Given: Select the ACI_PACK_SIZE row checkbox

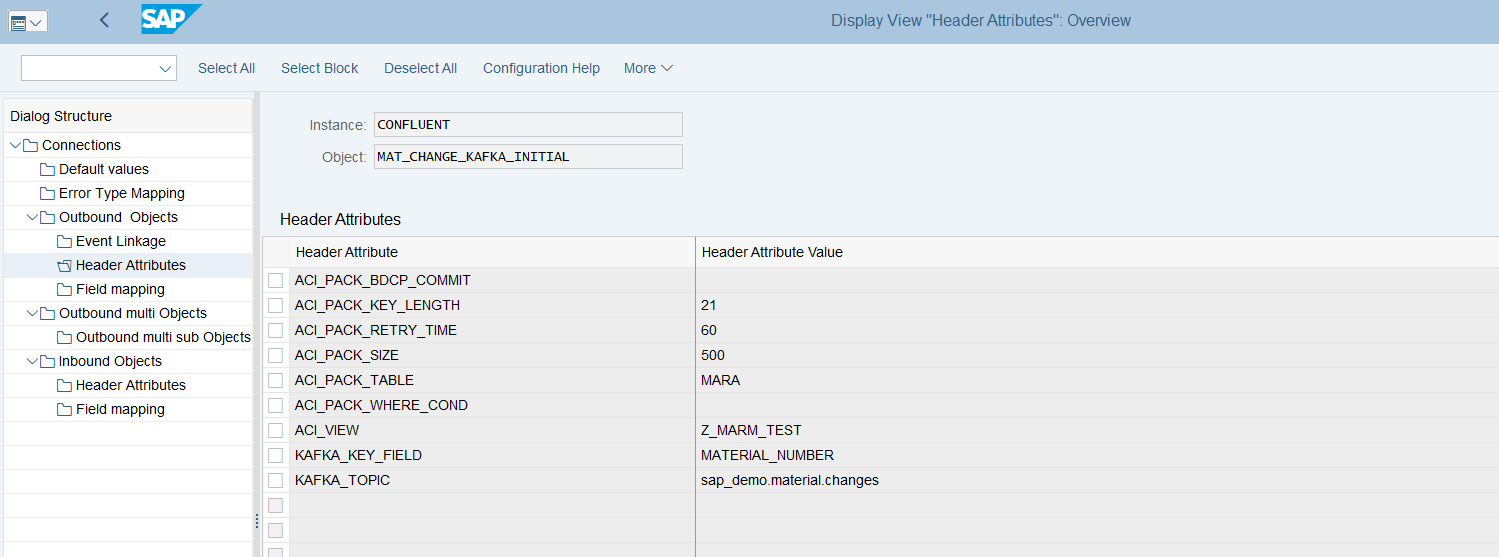Looking at the screenshot, I should click(x=275, y=355).
